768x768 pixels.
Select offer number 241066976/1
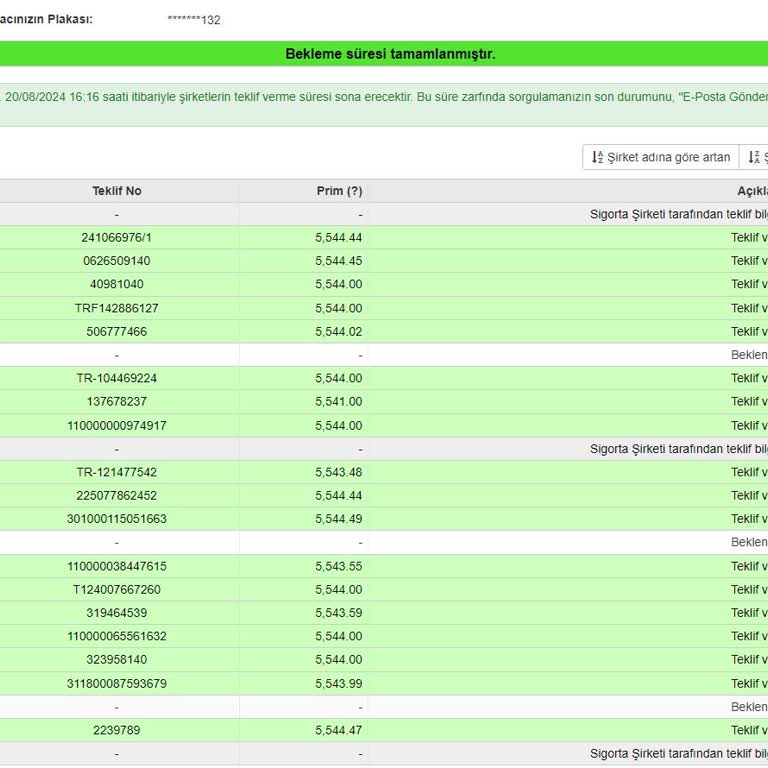(117, 238)
